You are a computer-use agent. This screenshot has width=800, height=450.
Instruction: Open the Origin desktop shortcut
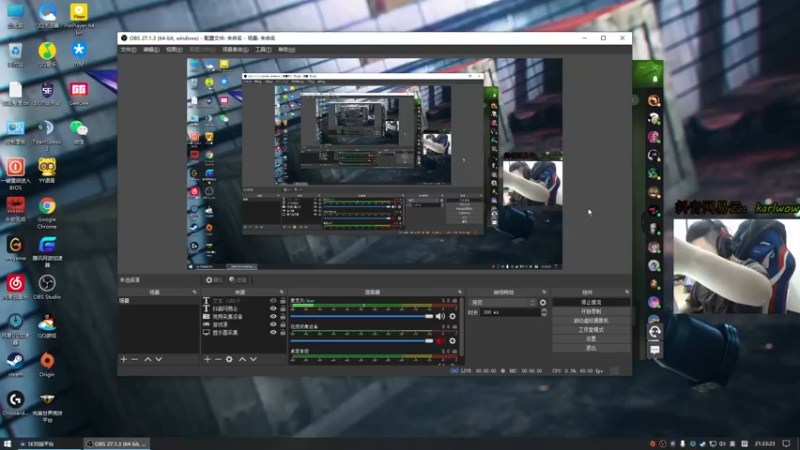[x=47, y=365]
